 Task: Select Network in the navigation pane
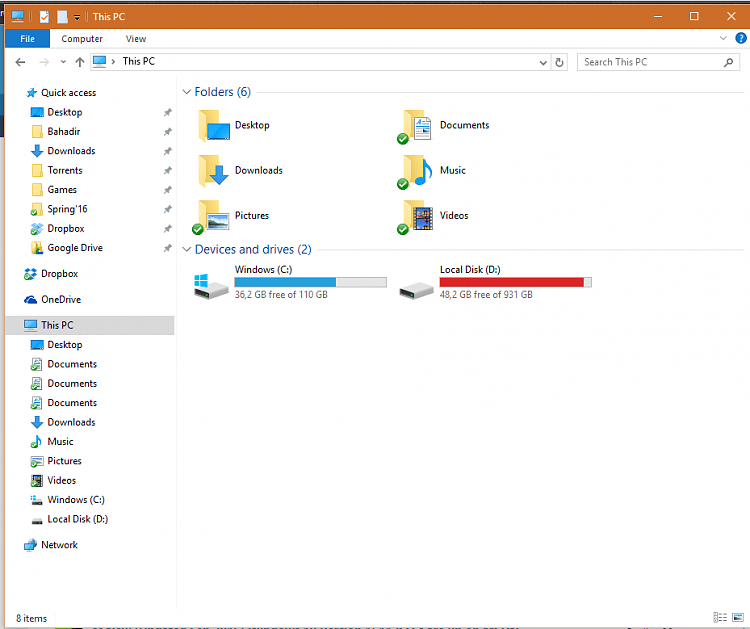51,545
